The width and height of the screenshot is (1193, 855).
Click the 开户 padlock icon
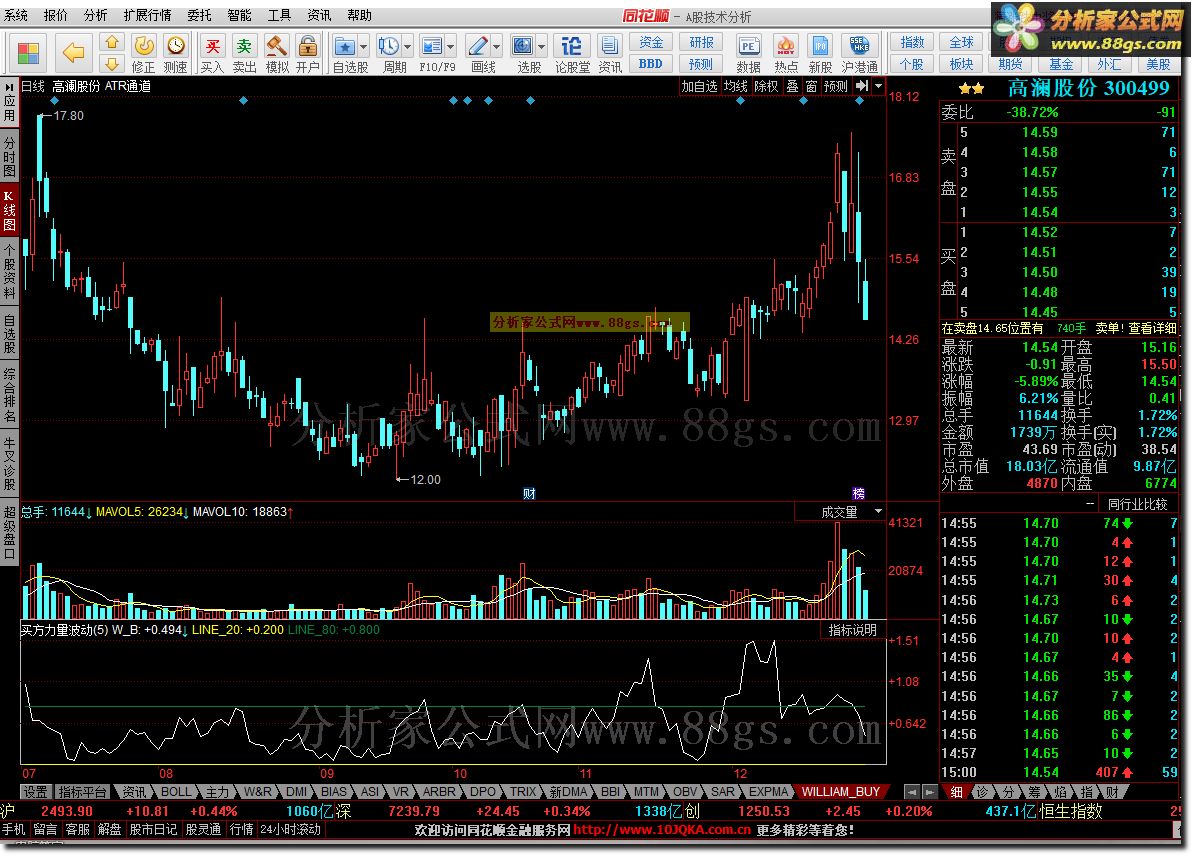click(307, 46)
